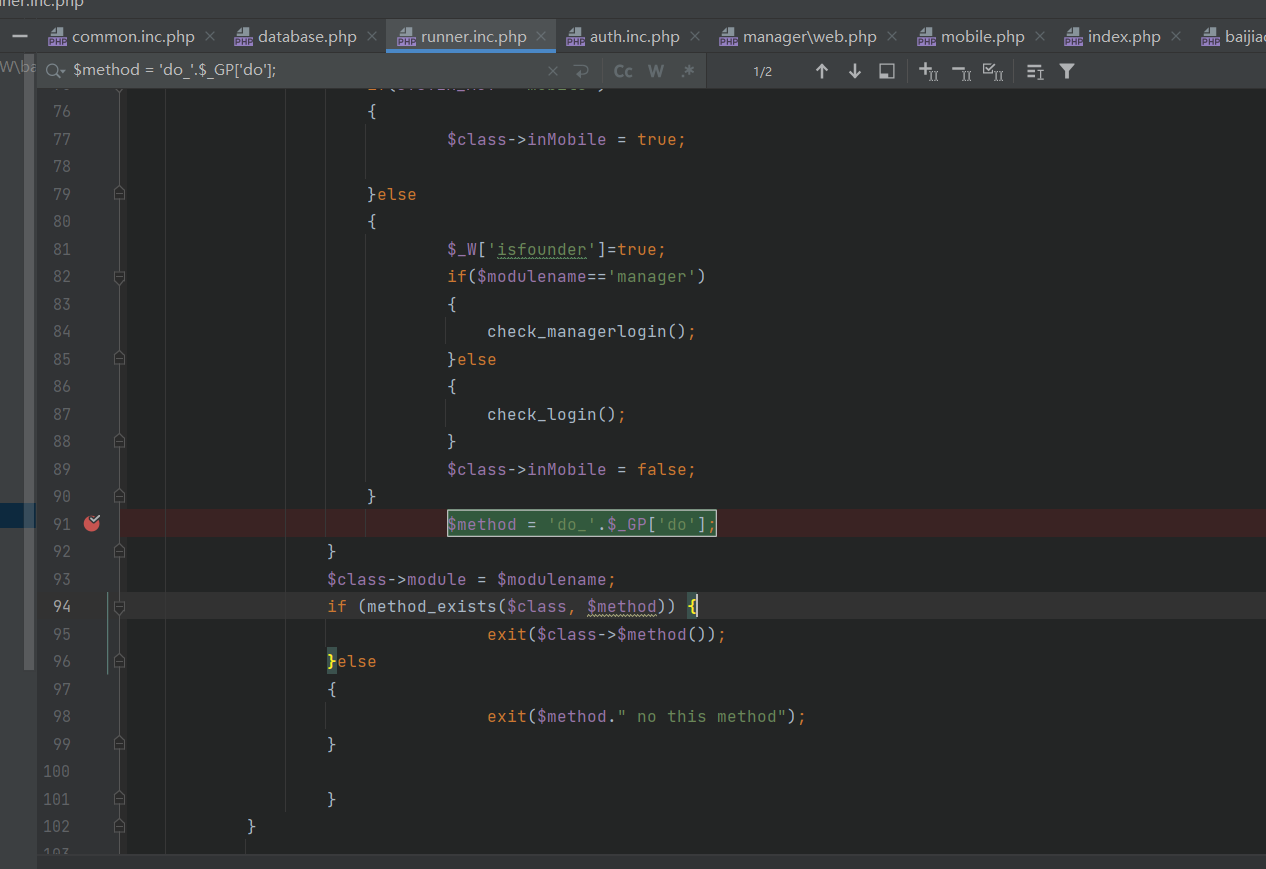Toggle whole Words (W) search option
1266x869 pixels.
coord(656,71)
